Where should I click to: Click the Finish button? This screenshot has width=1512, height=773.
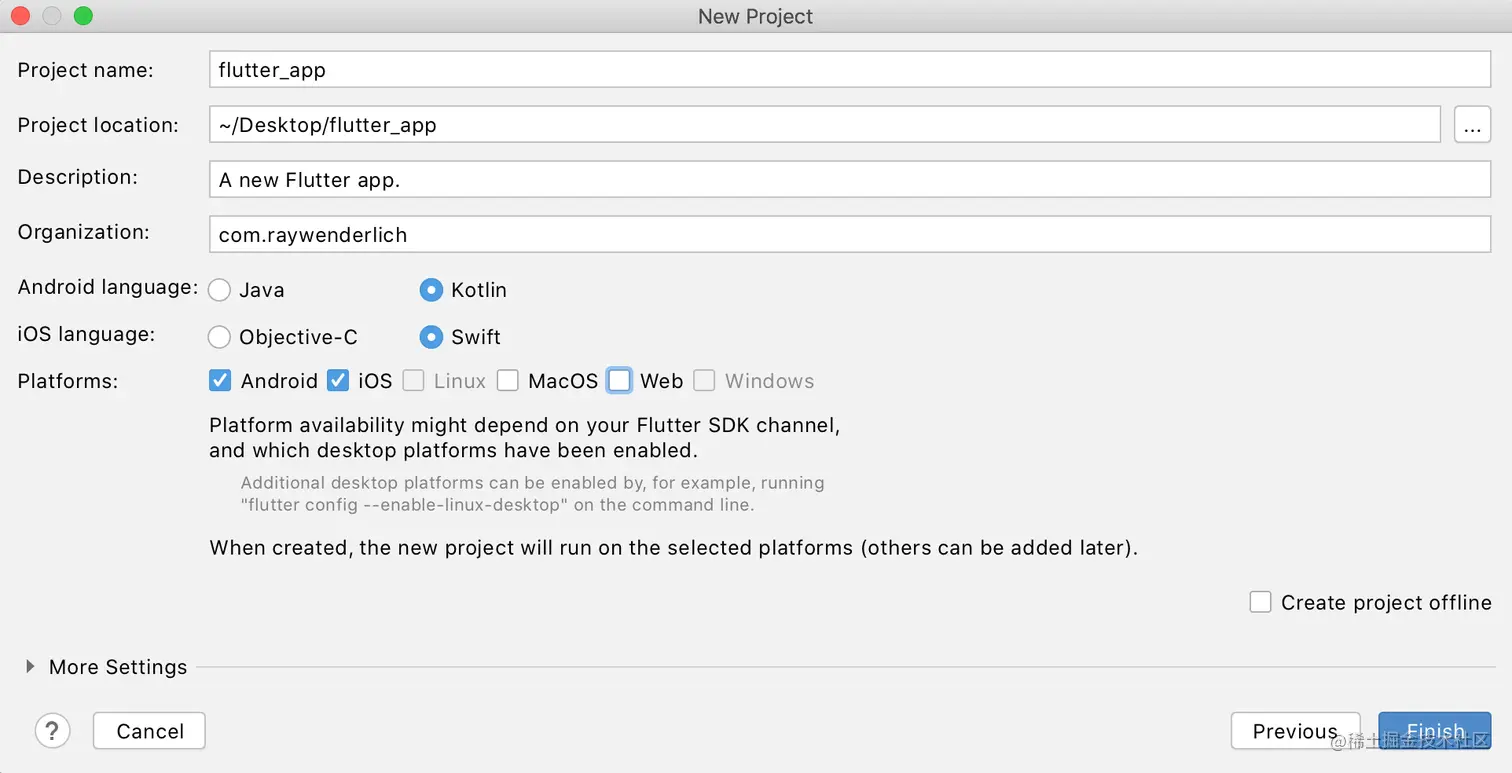click(x=1435, y=731)
